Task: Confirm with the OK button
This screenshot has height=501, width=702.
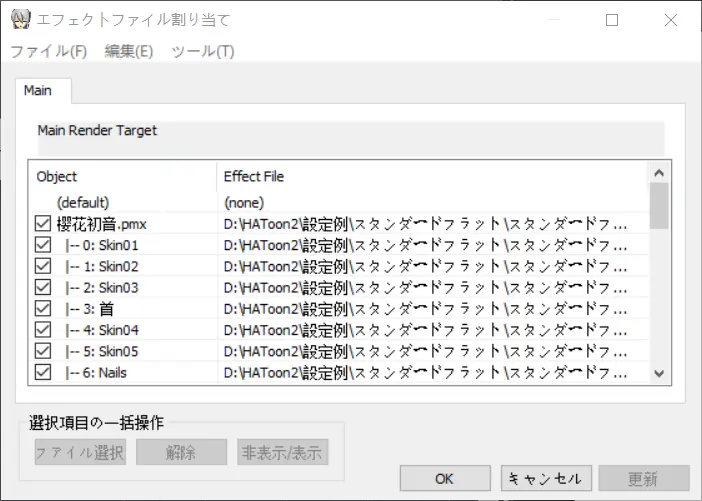Action: click(x=445, y=478)
